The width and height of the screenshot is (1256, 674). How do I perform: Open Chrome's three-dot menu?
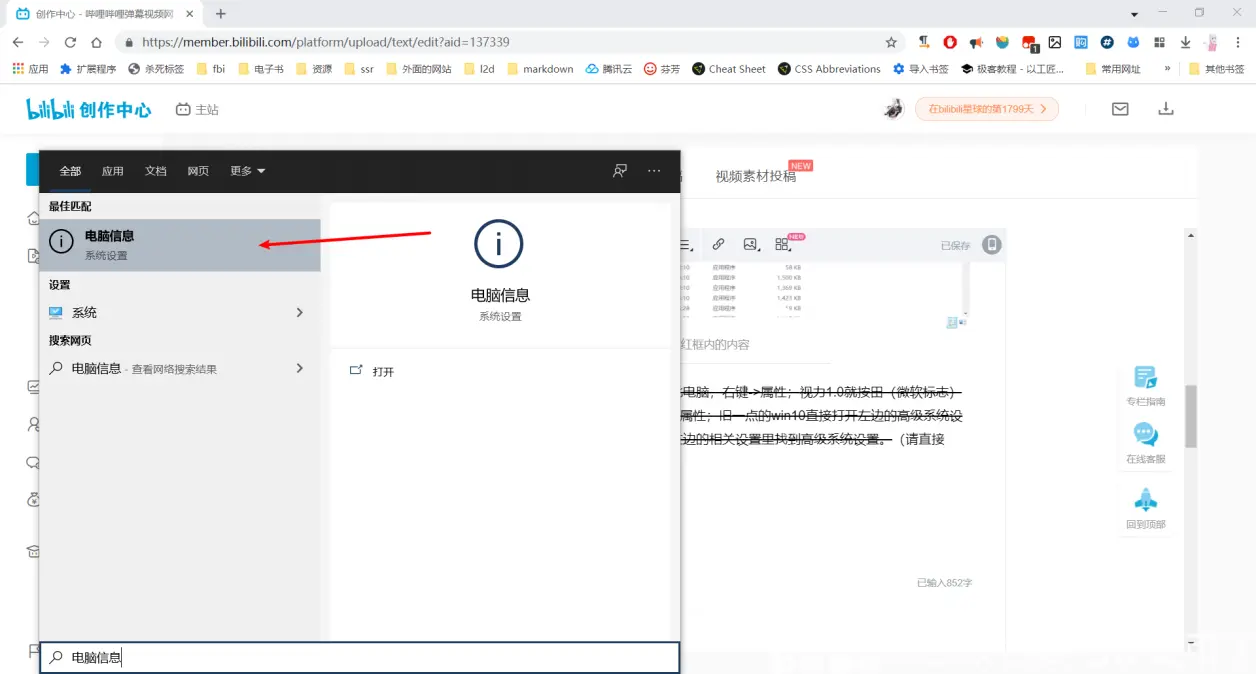pyautogui.click(x=1238, y=43)
